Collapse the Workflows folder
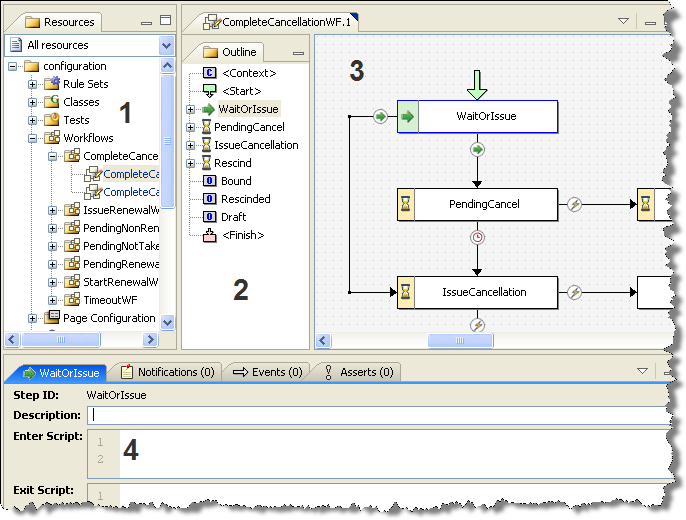The width and height of the screenshot is (686, 520). click(33, 138)
